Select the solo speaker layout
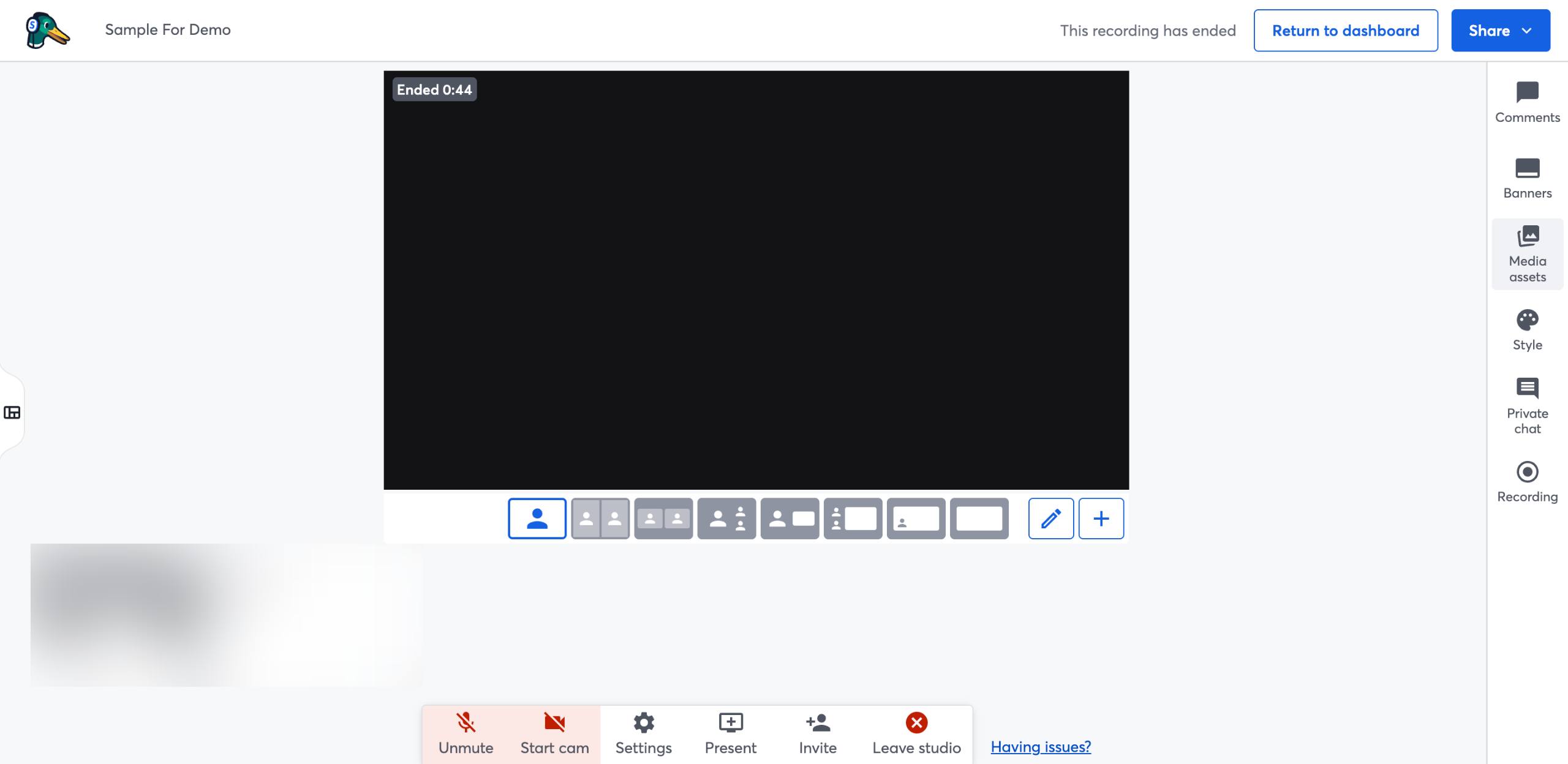This screenshot has width=1568, height=764. 537,519
